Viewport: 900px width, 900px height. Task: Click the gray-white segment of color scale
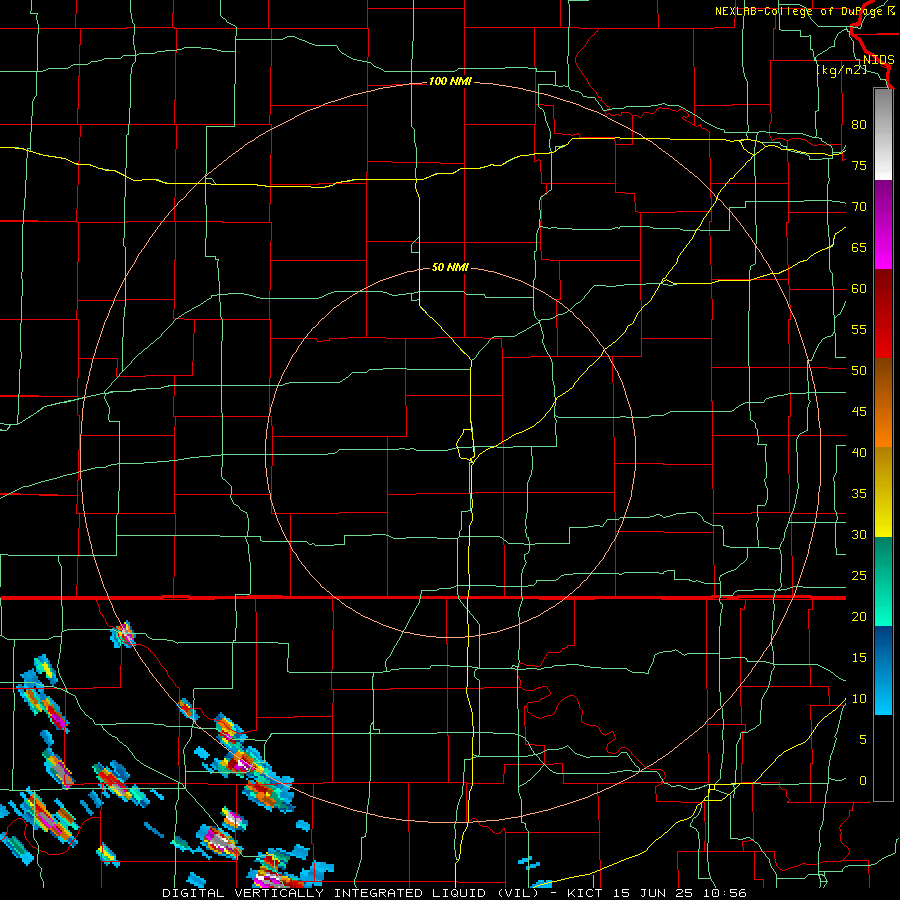click(882, 134)
